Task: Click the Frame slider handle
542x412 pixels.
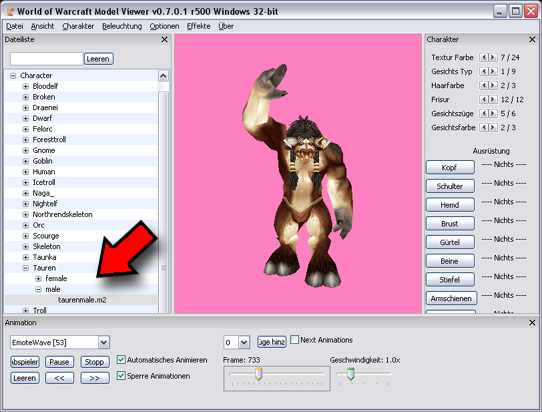Action: [258, 374]
